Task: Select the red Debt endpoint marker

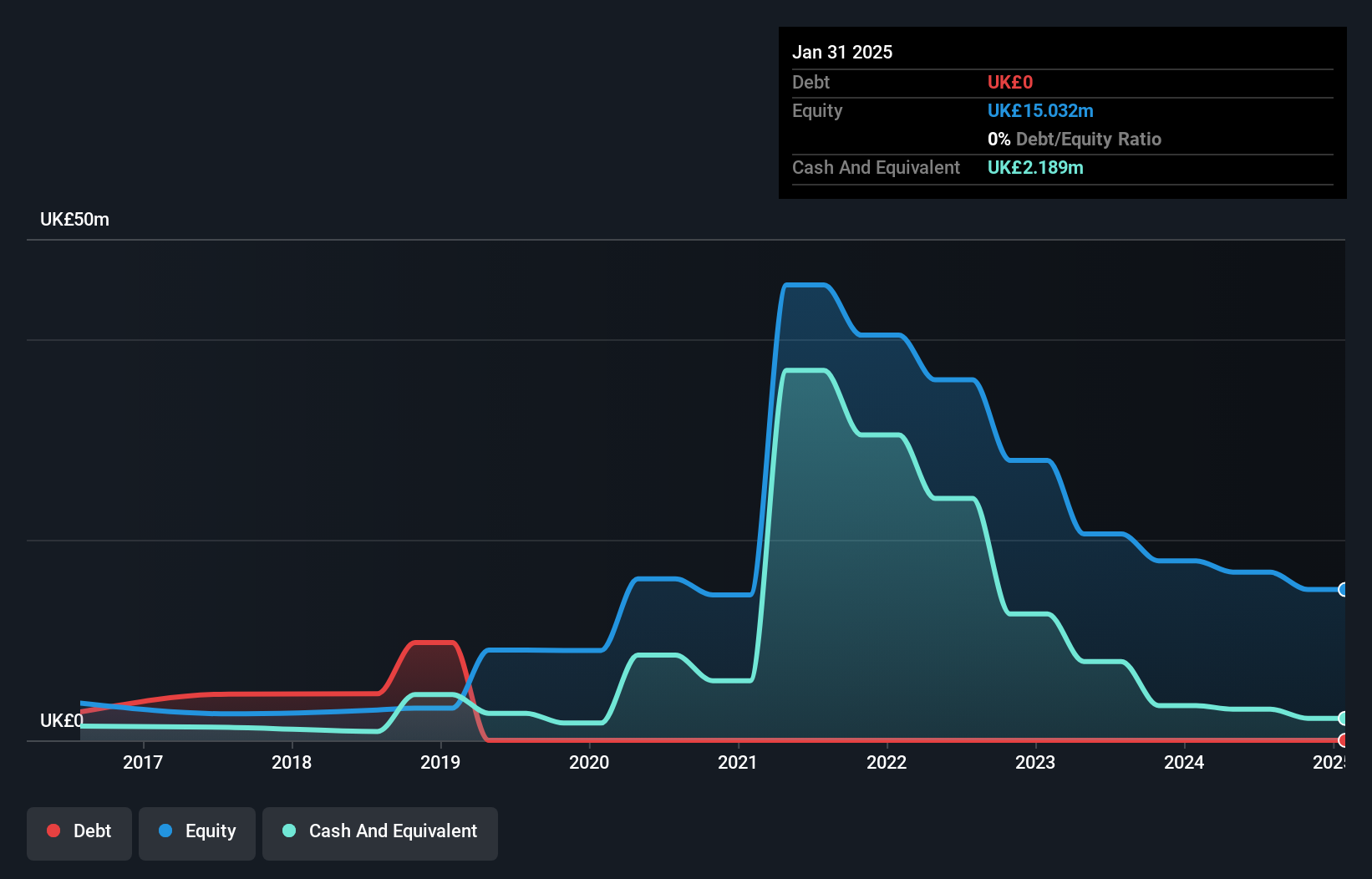Action: (x=1344, y=739)
